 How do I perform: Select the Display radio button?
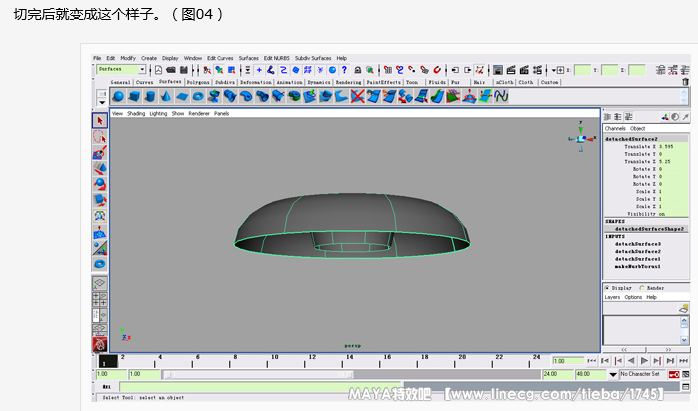(607, 288)
